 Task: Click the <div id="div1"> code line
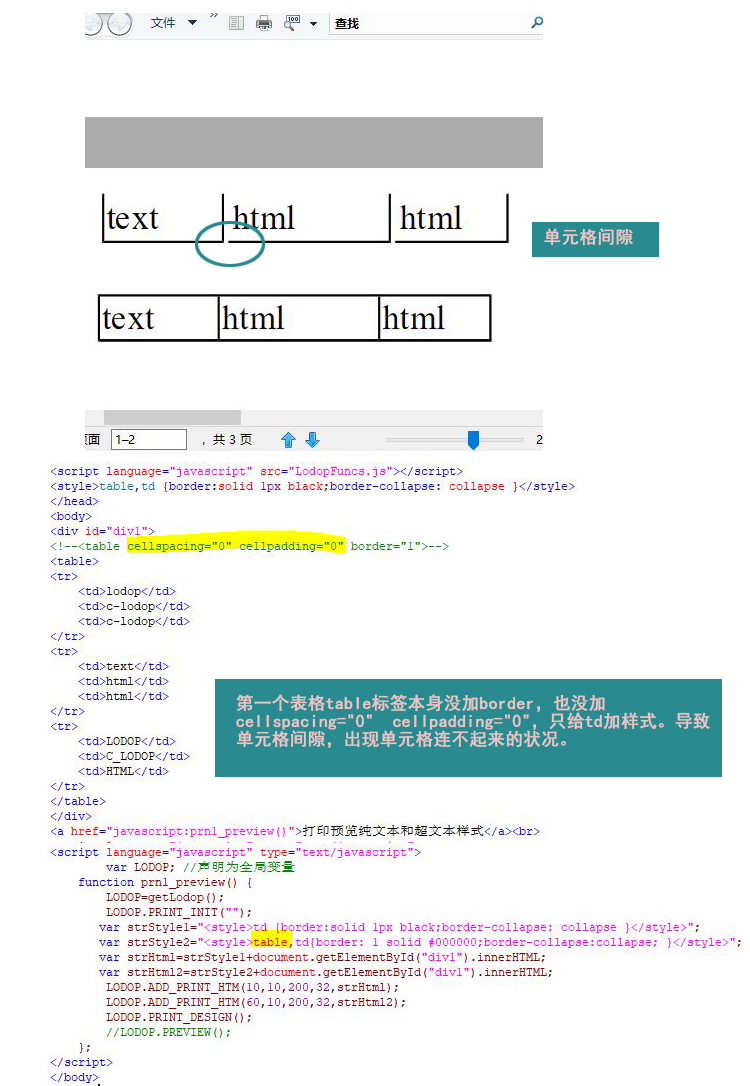(x=102, y=531)
